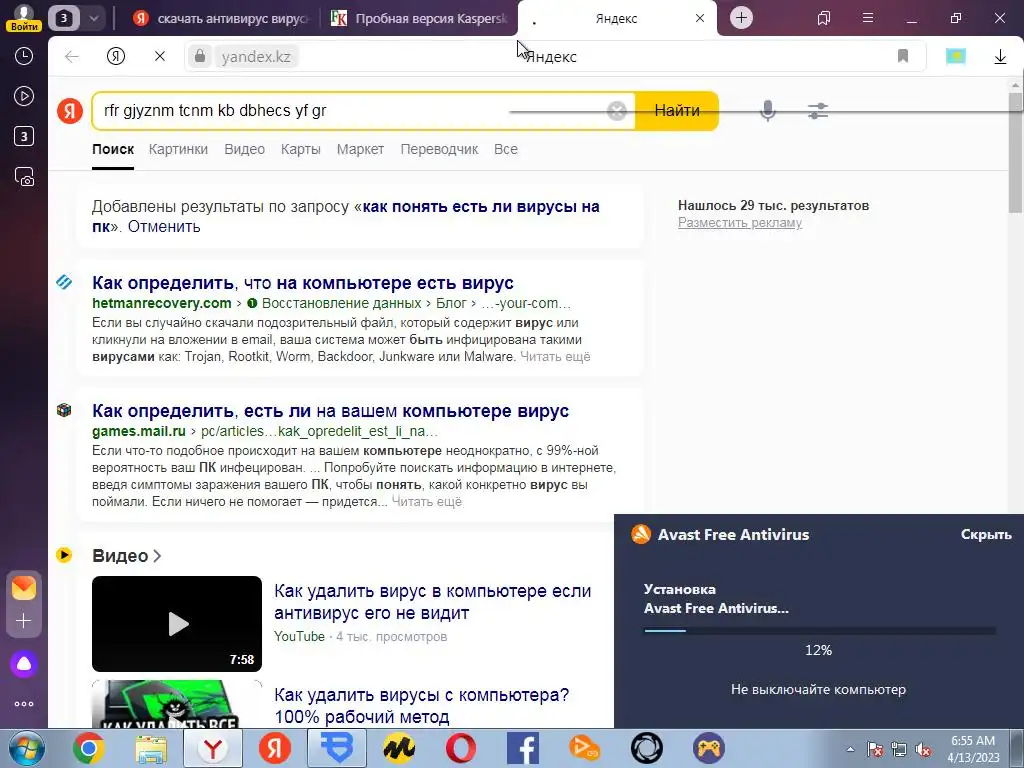The height and width of the screenshot is (768, 1024).
Task: Open 'Как удалить вирус в компьютере если антивирус' video
Action: tap(432, 601)
